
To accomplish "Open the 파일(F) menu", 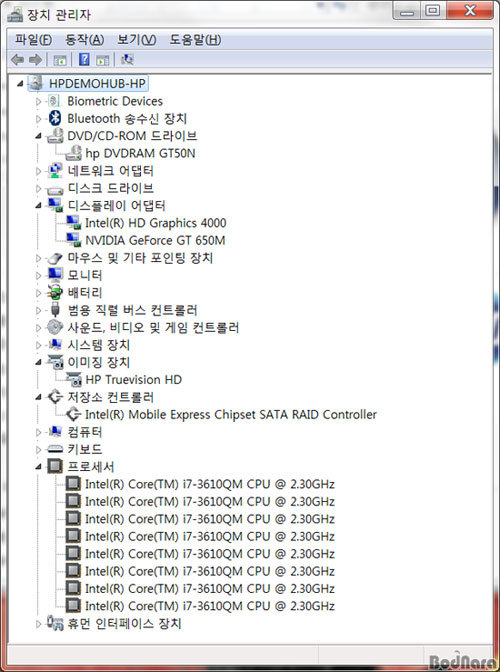I will (33, 40).
